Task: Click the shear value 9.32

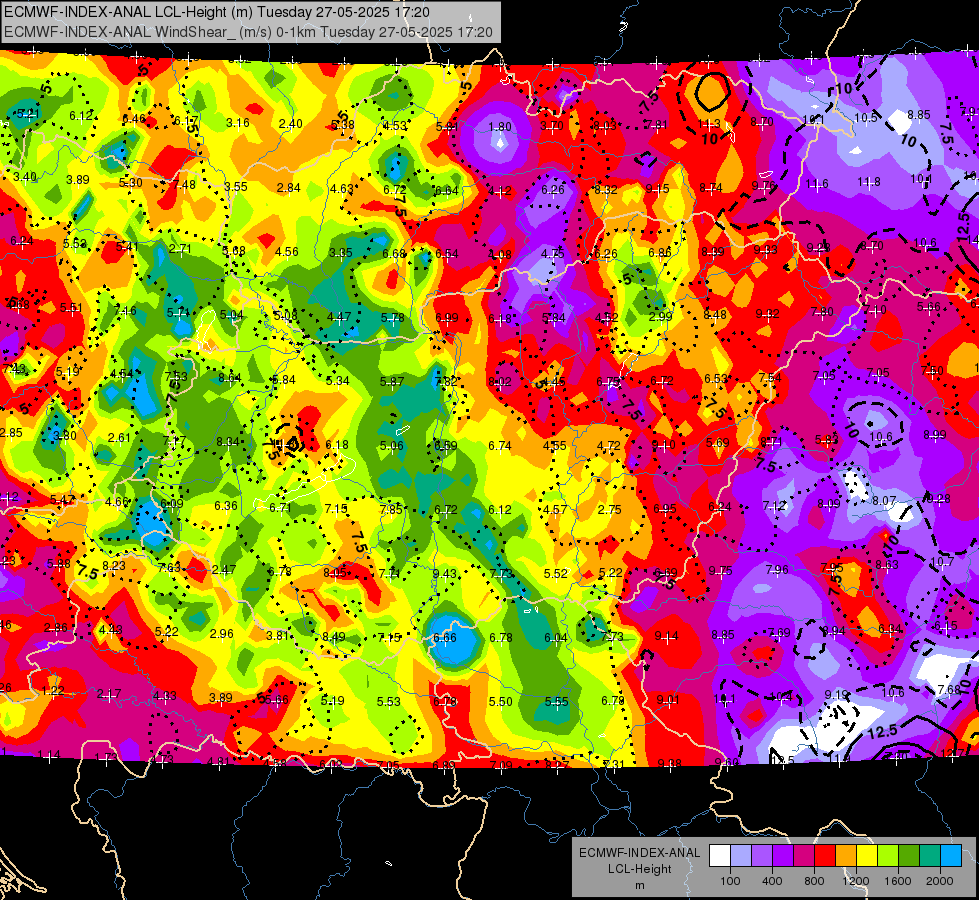Action: 767,314
